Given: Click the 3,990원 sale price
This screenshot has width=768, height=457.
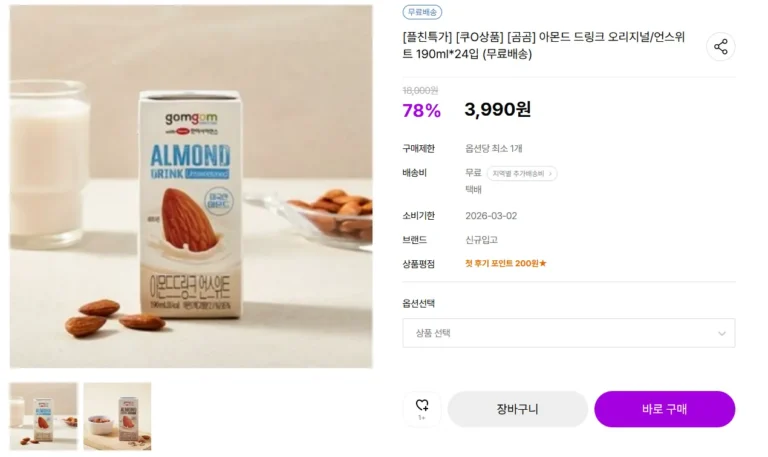Looking at the screenshot, I should (497, 110).
